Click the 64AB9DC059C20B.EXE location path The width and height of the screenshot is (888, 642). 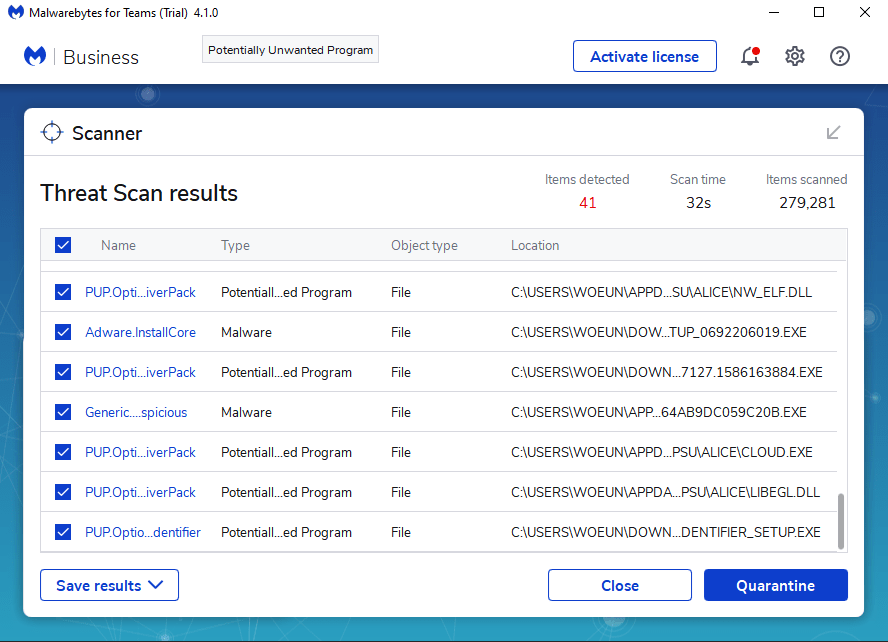pos(659,412)
